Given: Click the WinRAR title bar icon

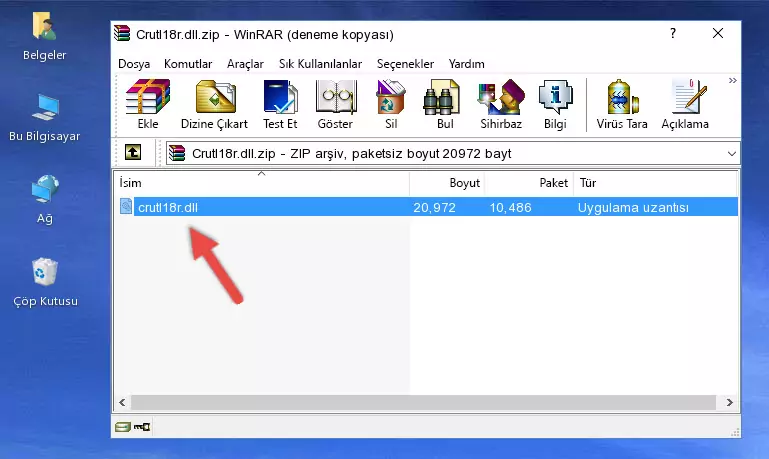Looking at the screenshot, I should click(x=122, y=33).
